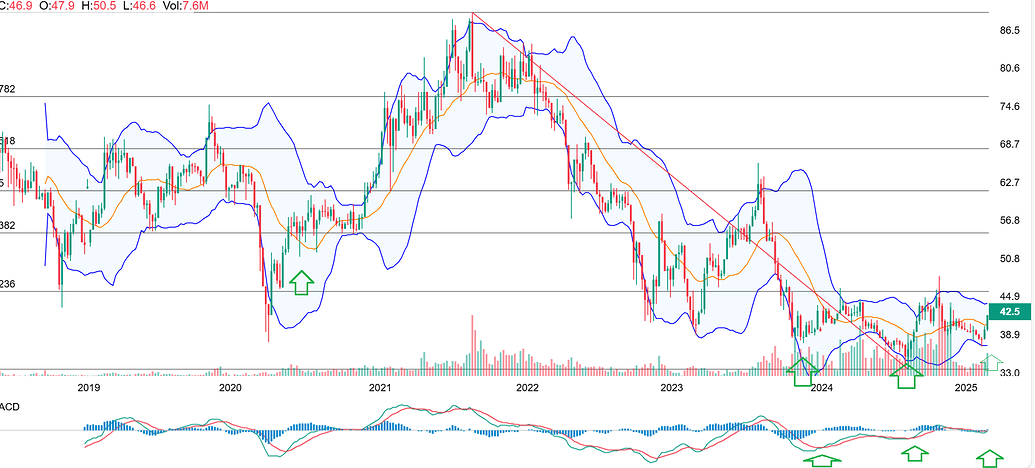Image resolution: width=1035 pixels, height=468 pixels.
Task: Click the 782 Fibonacci level label
Action: coord(7,89)
